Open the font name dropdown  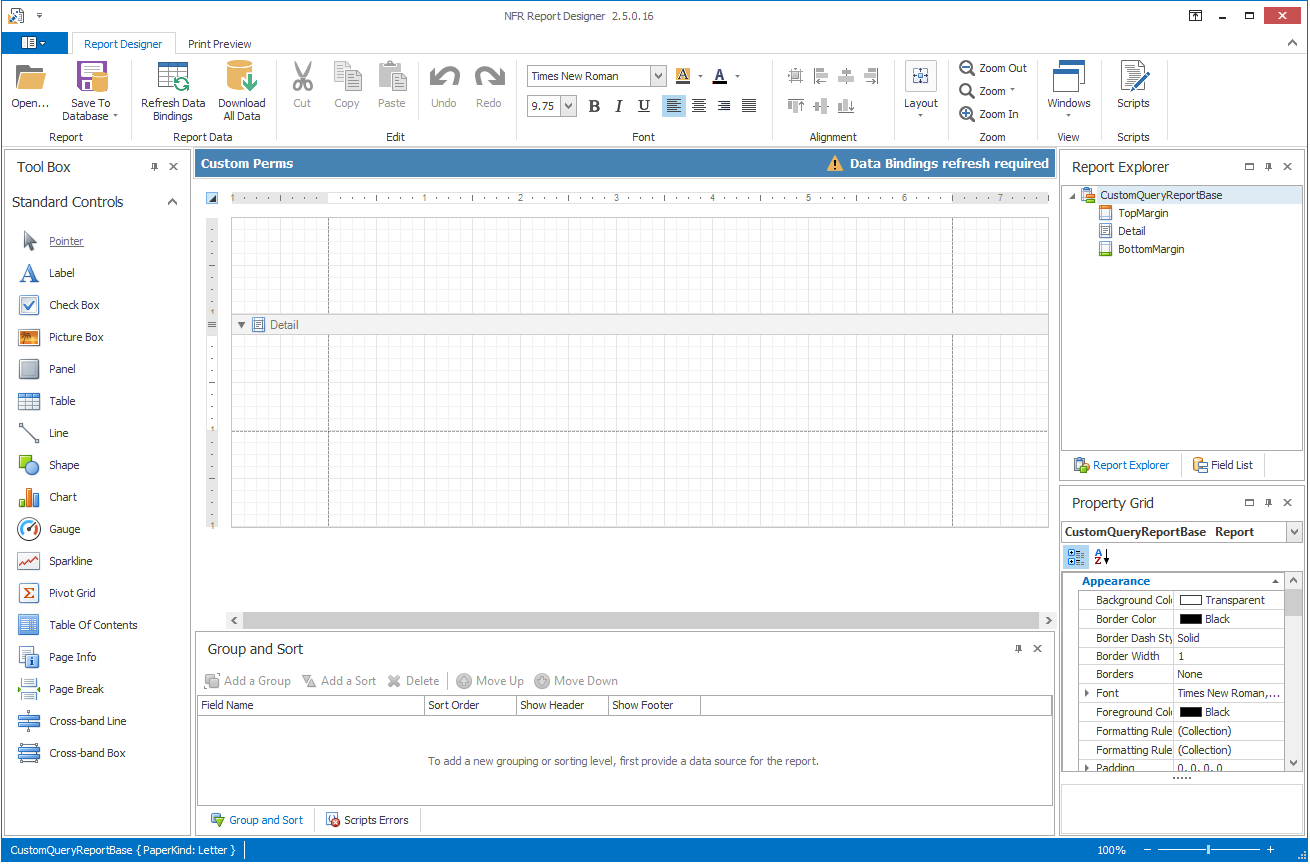658,76
